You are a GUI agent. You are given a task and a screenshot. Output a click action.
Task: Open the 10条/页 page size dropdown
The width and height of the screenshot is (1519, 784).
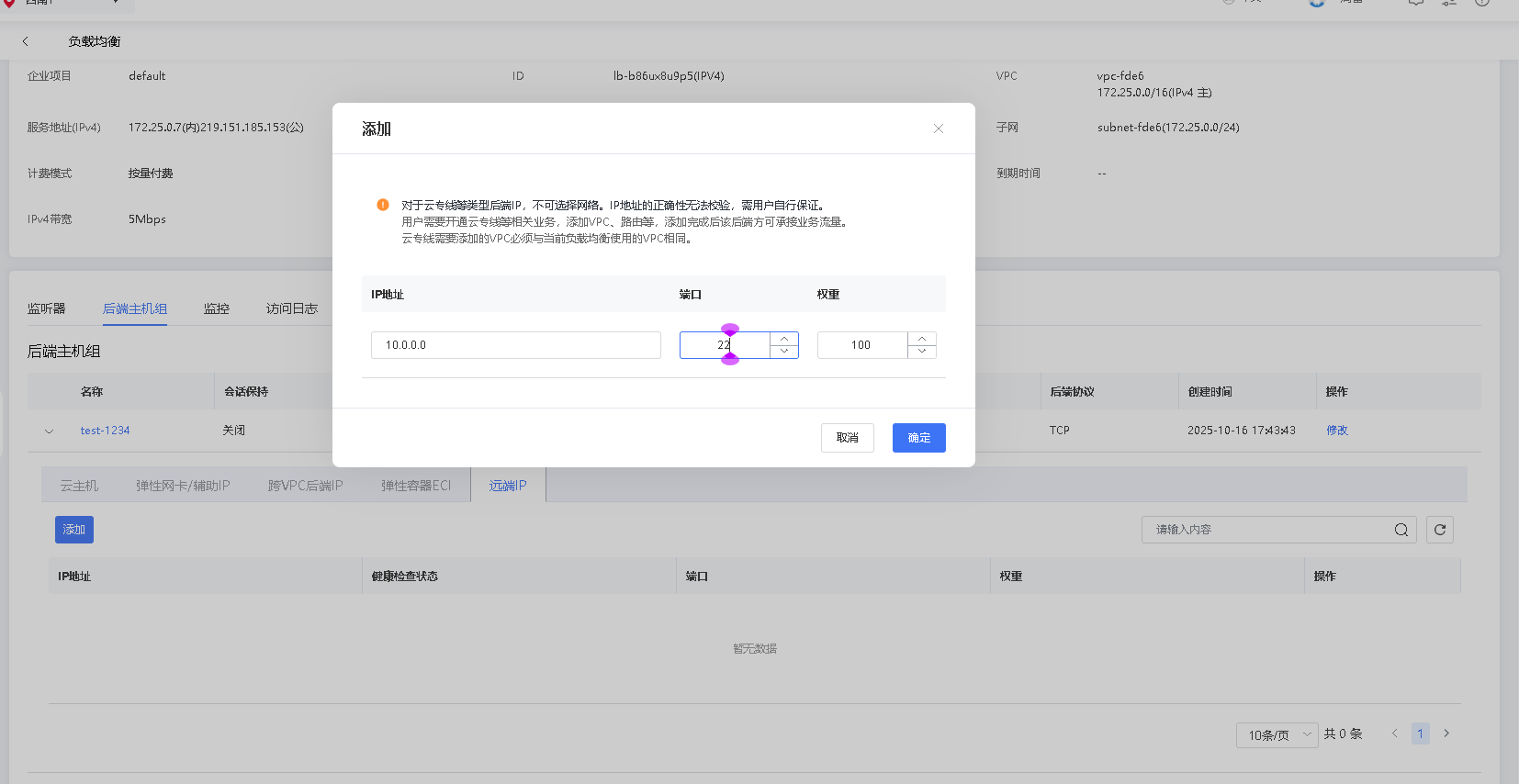pos(1277,734)
